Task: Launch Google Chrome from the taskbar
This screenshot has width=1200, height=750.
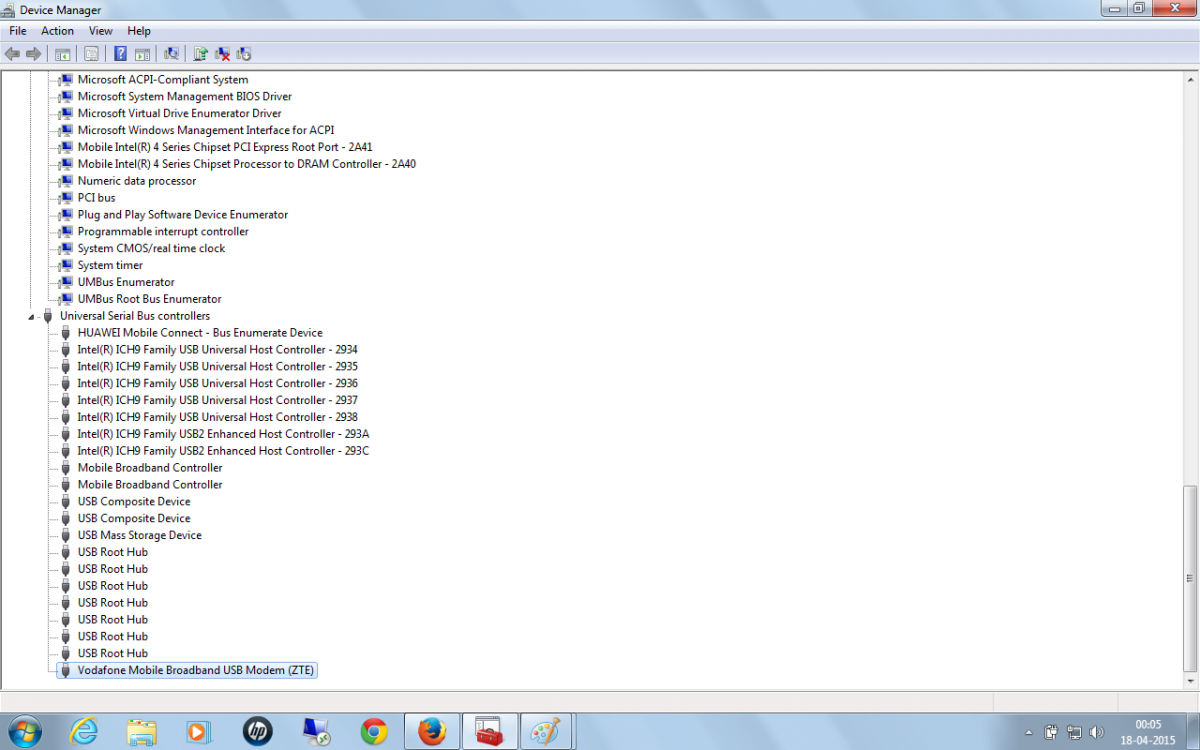Action: (x=374, y=731)
